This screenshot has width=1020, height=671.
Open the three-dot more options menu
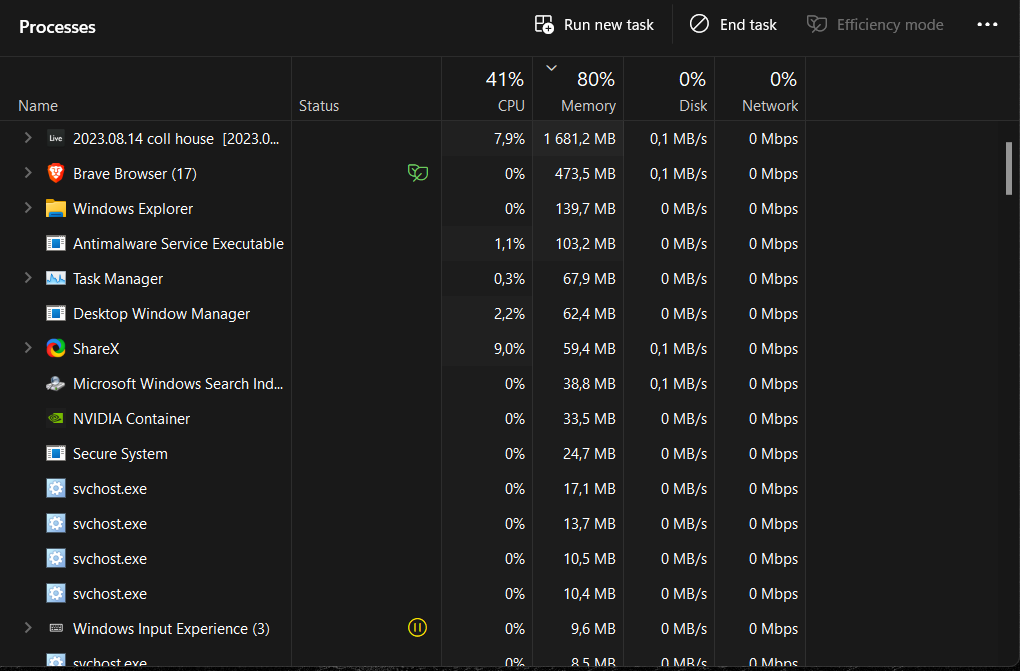coord(987,25)
